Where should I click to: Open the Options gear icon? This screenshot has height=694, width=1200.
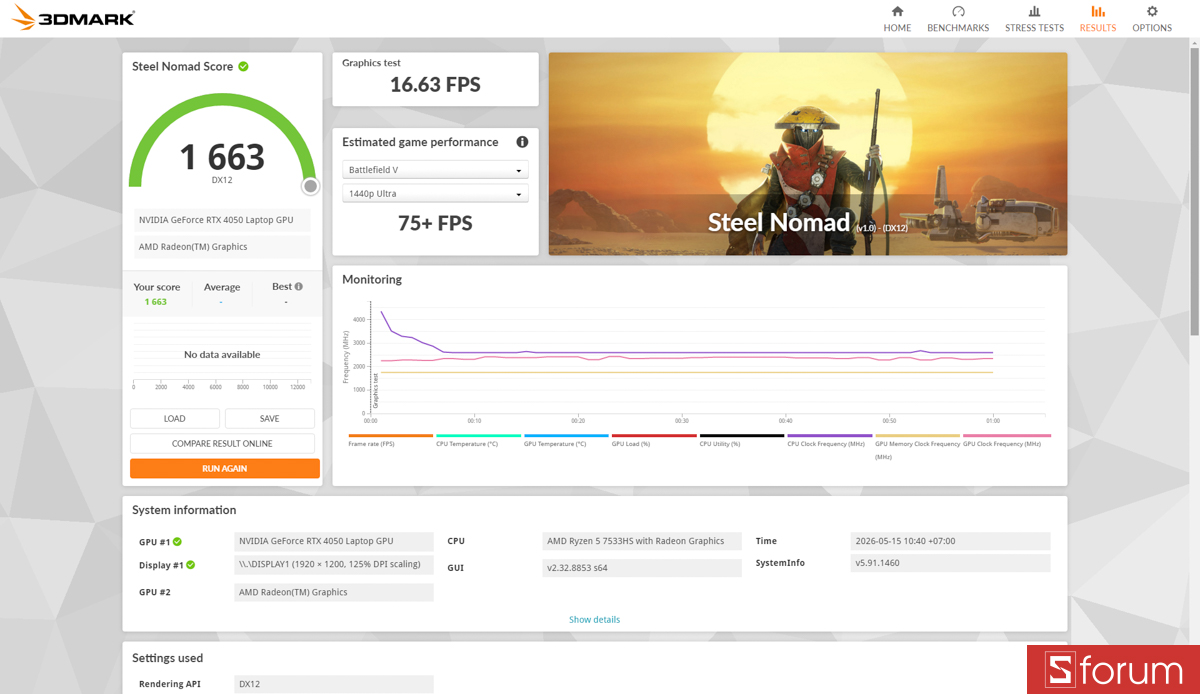tap(1152, 12)
